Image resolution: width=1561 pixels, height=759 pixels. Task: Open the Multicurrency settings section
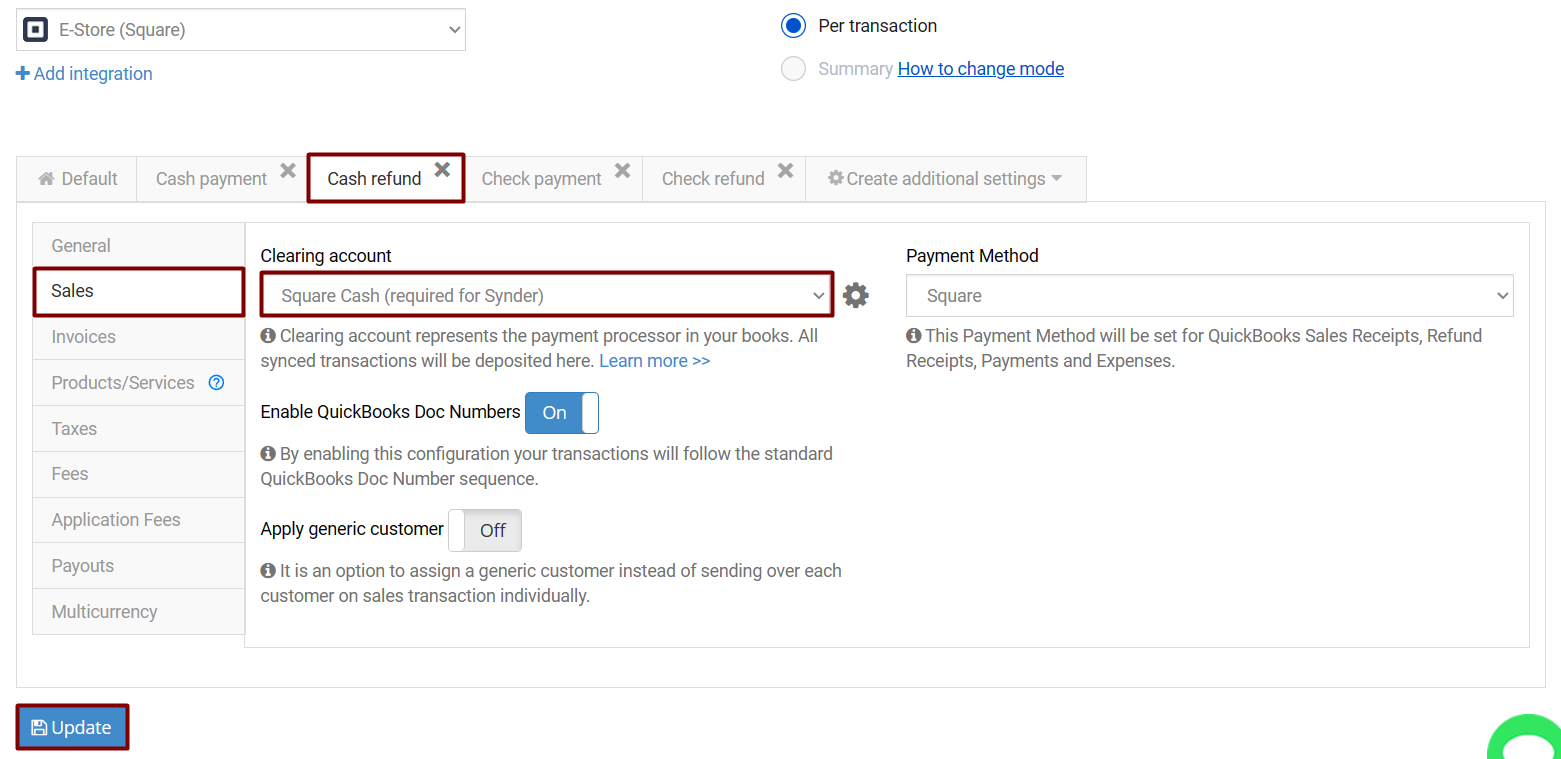(139, 611)
